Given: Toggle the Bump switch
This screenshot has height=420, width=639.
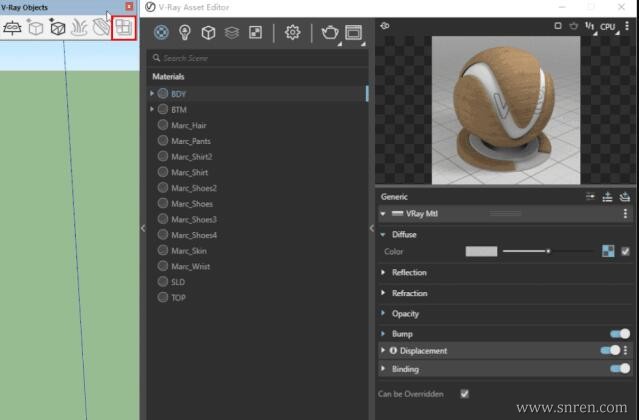Looking at the screenshot, I should coord(620,334).
